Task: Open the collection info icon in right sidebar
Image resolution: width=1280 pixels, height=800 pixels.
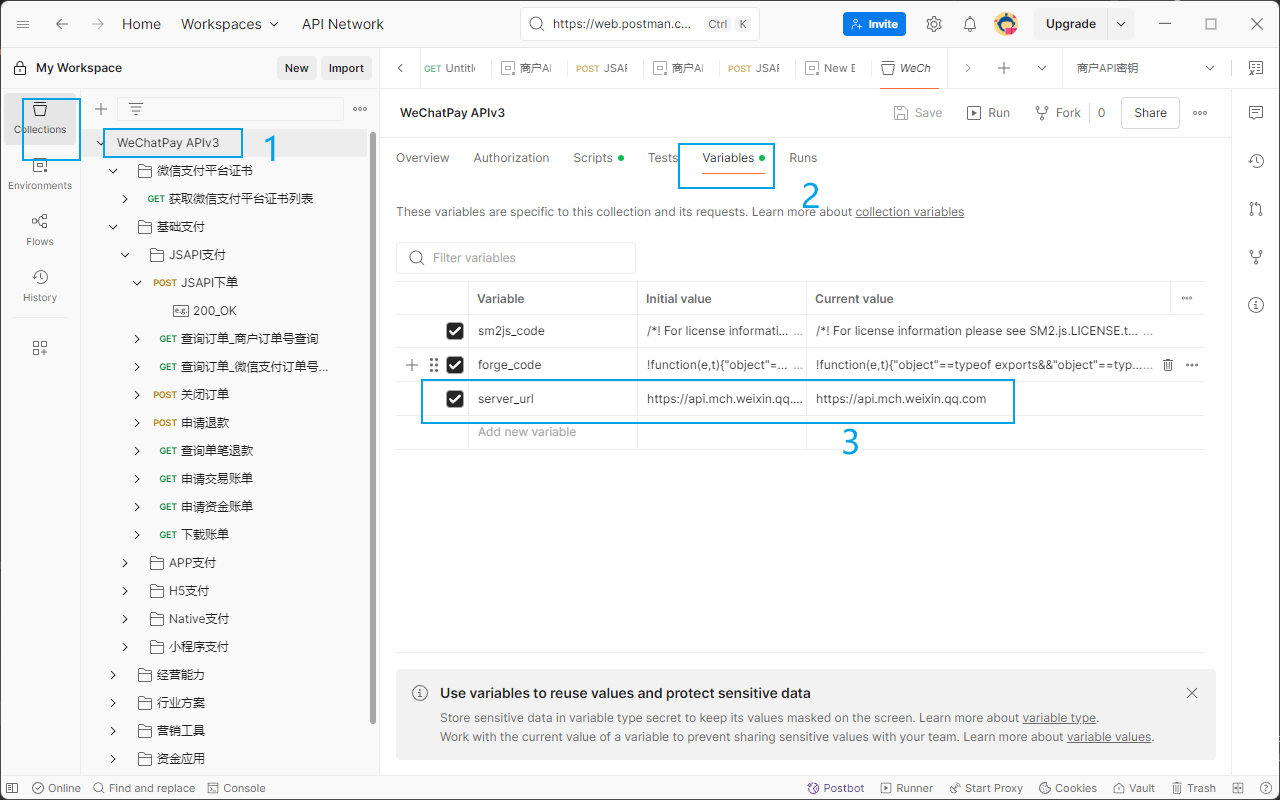Action: 1256,305
